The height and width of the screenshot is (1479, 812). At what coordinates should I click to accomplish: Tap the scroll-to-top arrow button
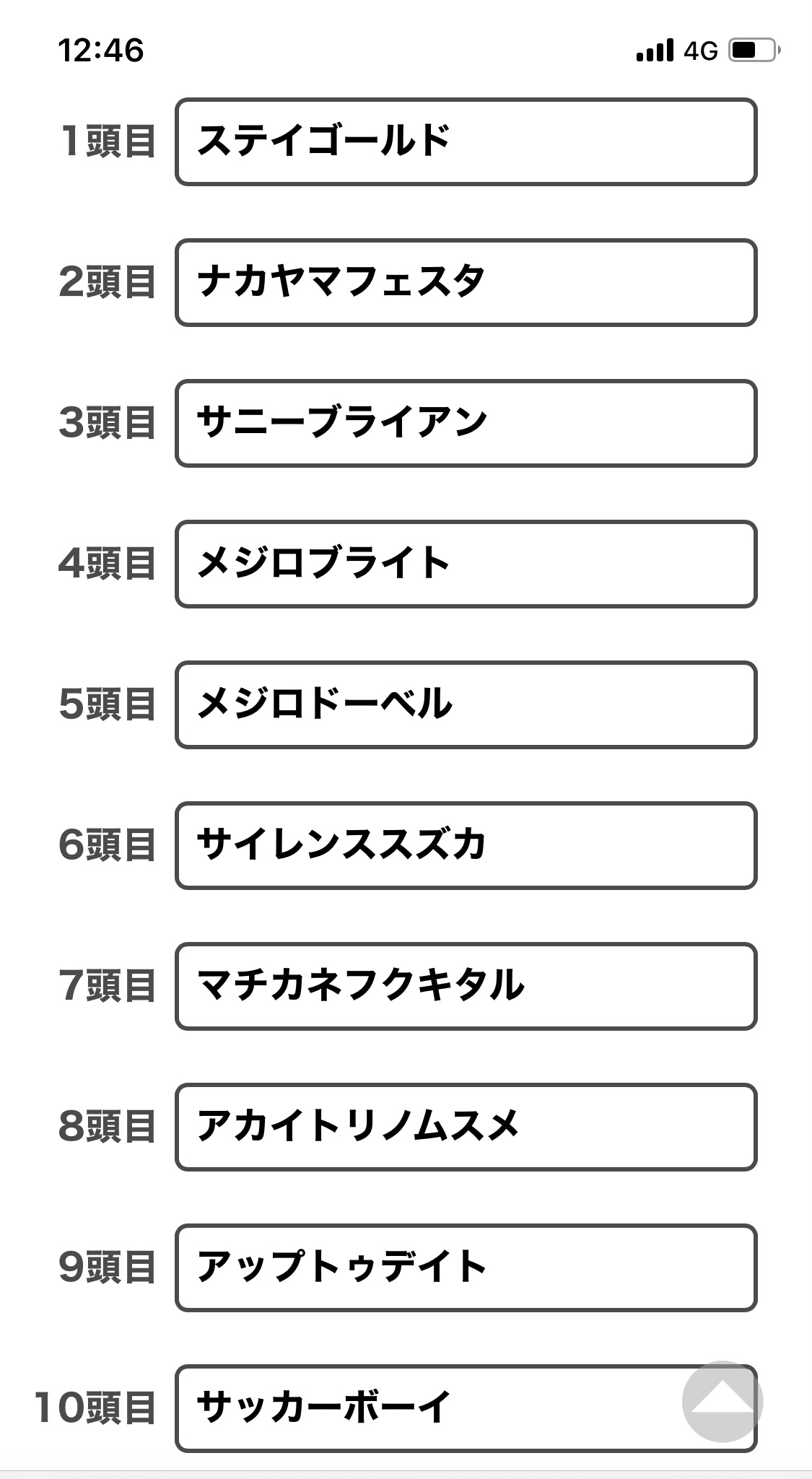[722, 1401]
